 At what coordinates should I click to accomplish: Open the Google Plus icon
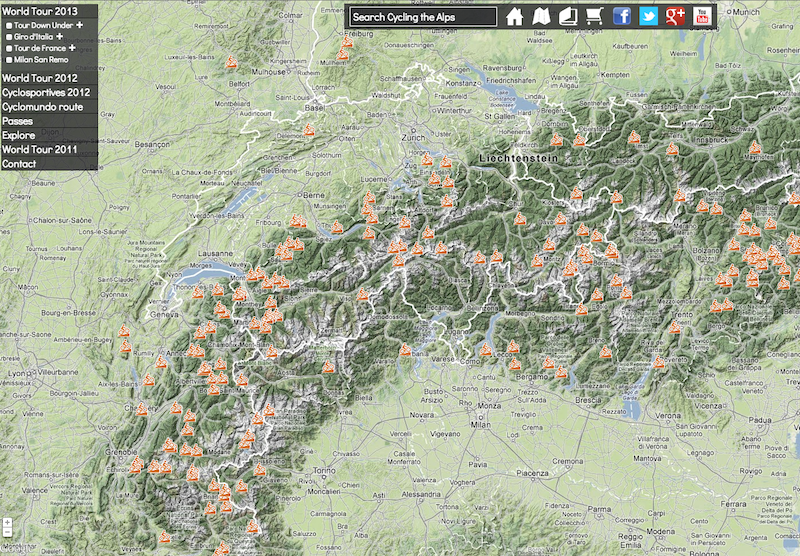pos(675,17)
